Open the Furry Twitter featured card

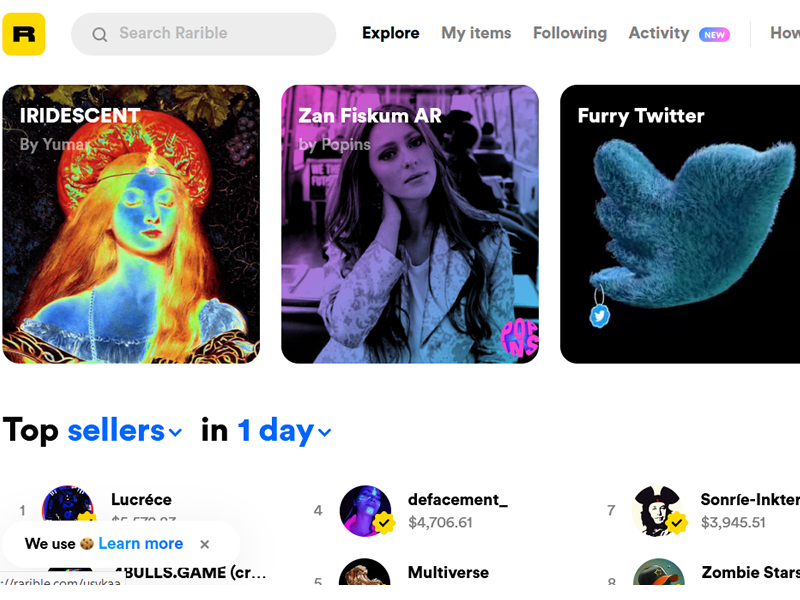pyautogui.click(x=680, y=224)
